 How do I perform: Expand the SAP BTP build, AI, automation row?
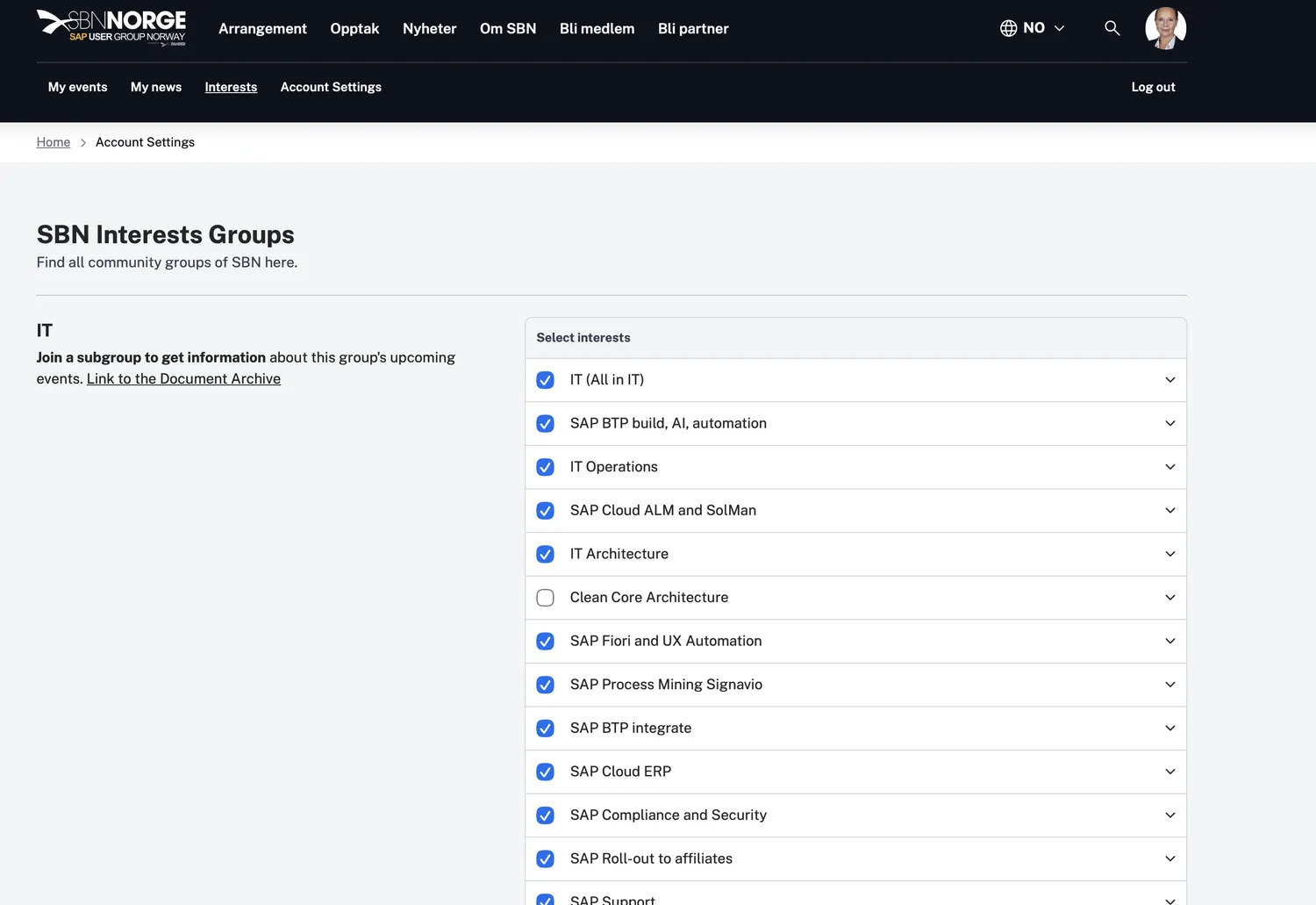click(x=1169, y=423)
